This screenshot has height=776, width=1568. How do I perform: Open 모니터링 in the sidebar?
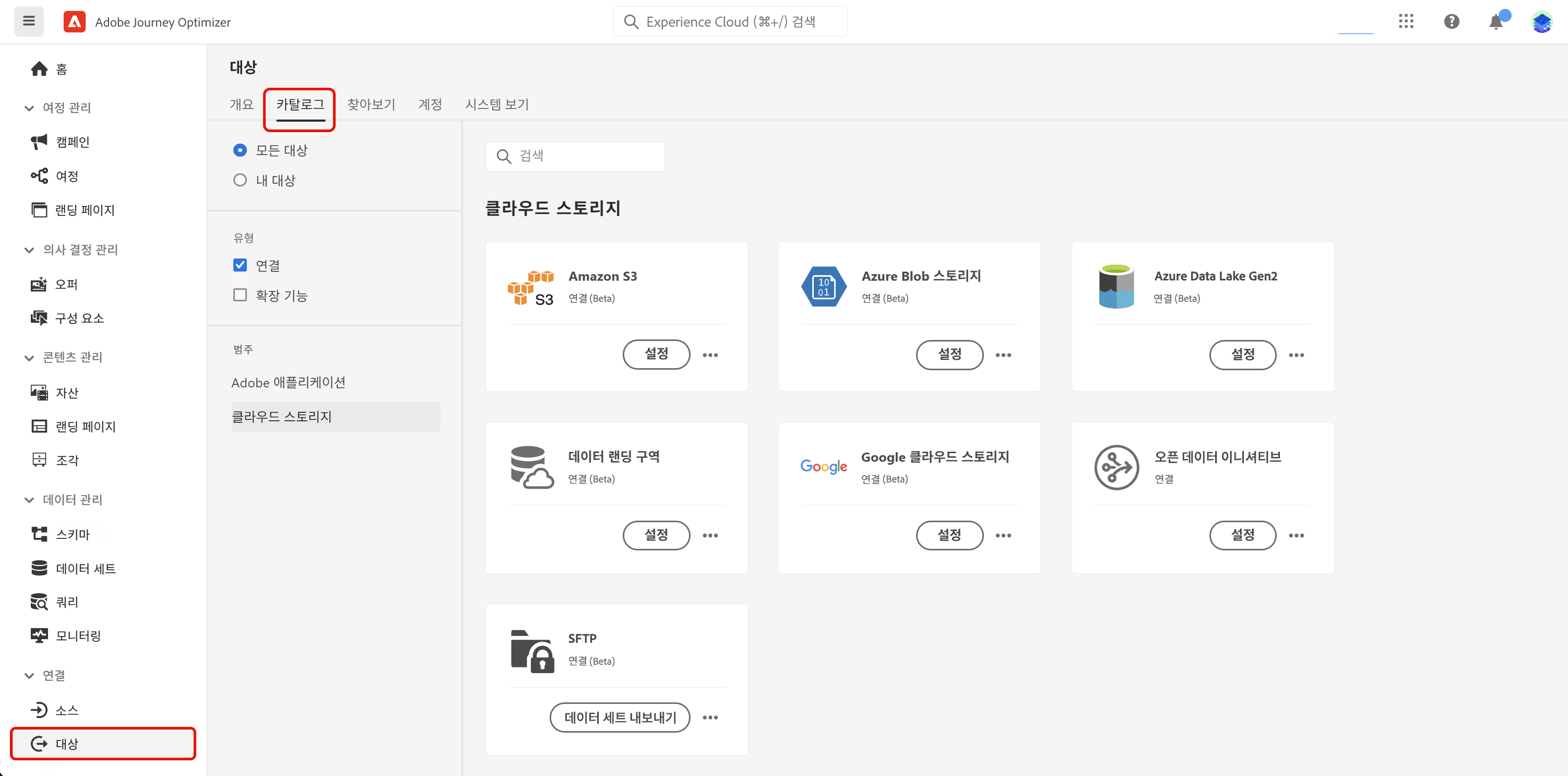(x=78, y=636)
